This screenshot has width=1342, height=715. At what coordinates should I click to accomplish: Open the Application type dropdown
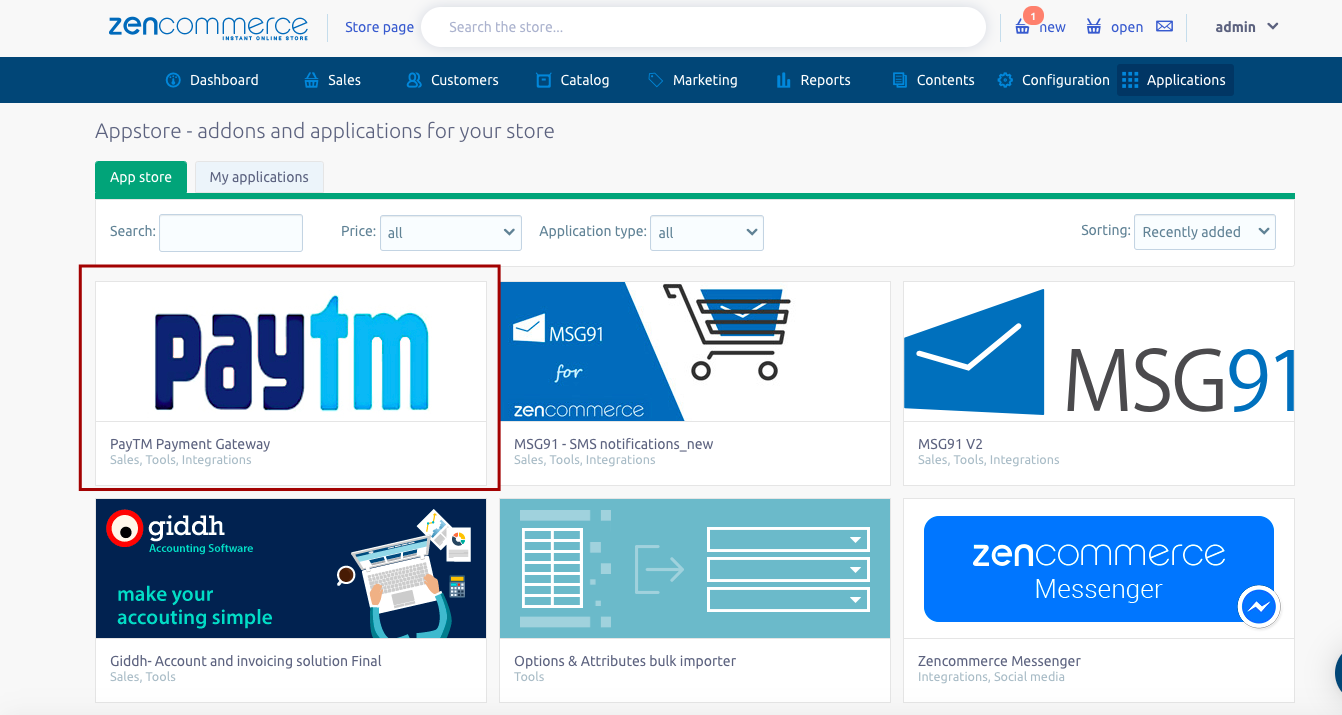point(707,232)
